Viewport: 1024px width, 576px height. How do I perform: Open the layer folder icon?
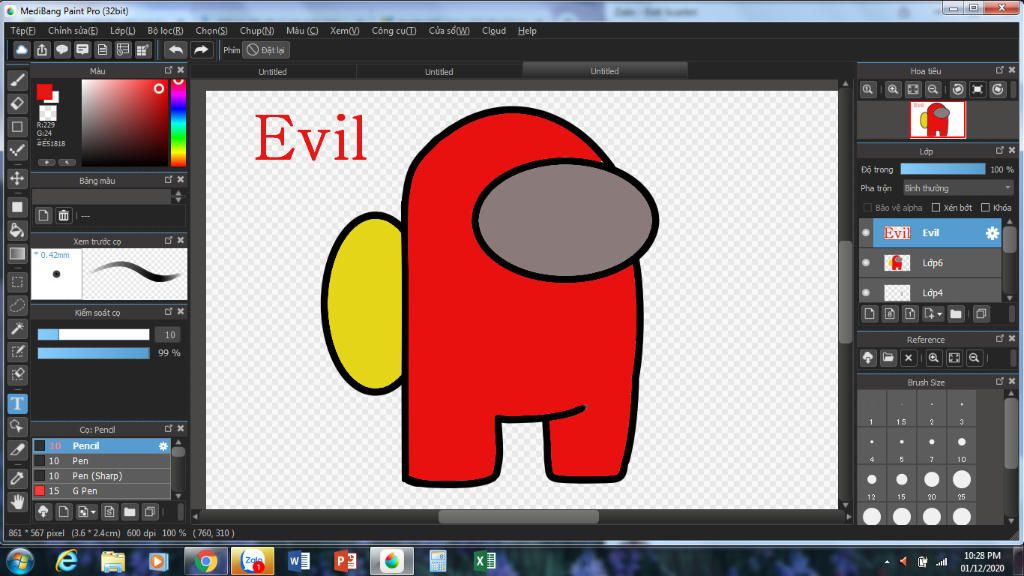[955, 314]
